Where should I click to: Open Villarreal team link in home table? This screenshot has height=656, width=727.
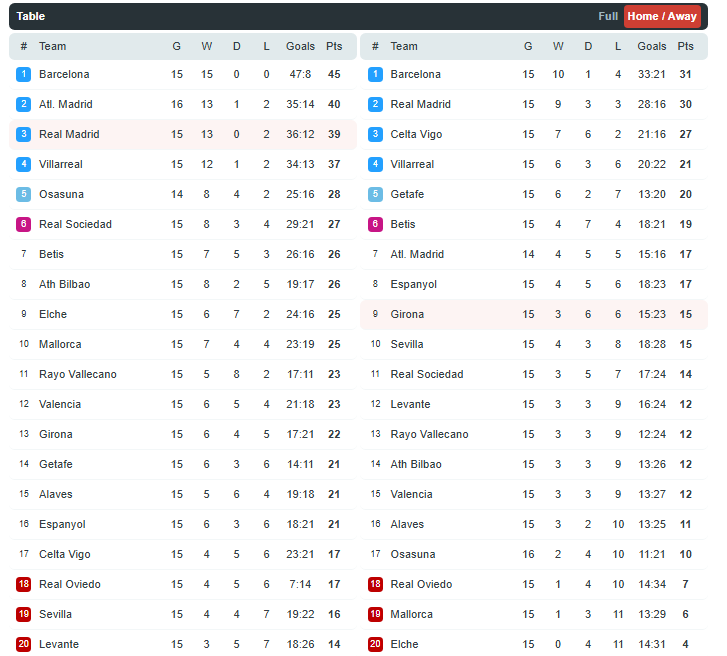pyautogui.click(x=61, y=164)
